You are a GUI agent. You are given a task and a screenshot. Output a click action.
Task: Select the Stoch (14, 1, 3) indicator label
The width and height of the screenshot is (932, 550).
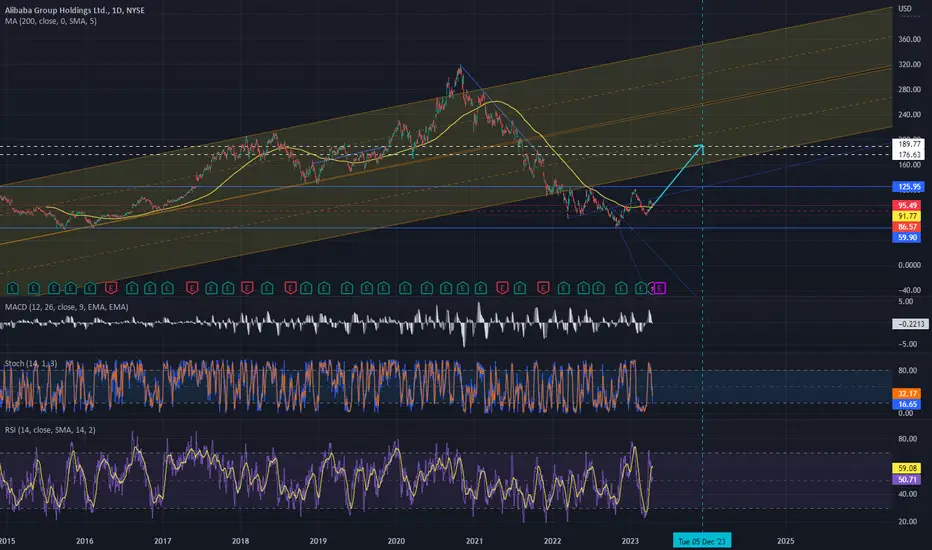tap(31, 363)
